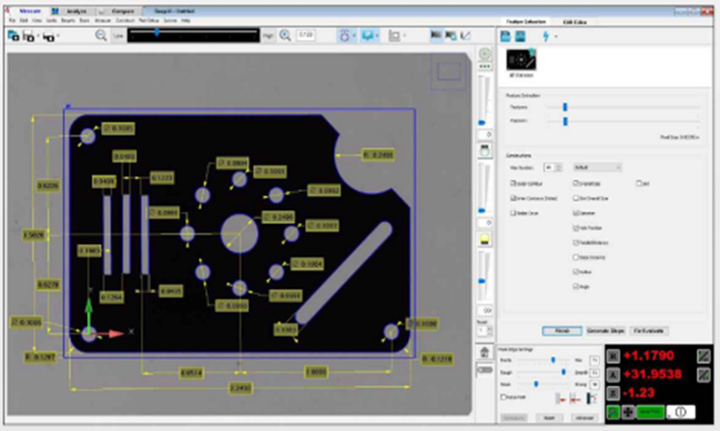Toggle the third left-column checkbox under Constructions
This screenshot has width=720, height=431.
click(x=513, y=213)
